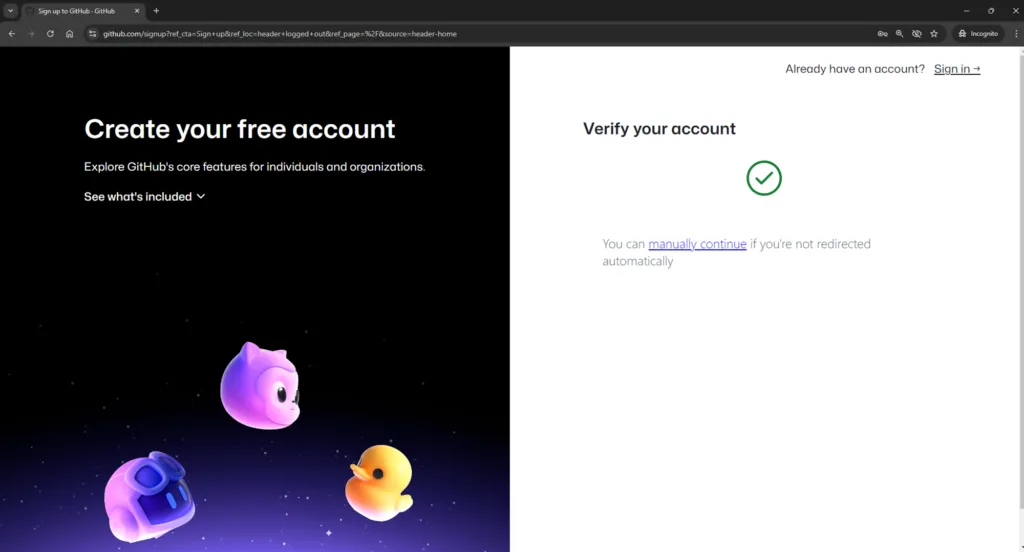Click the manually continue link
The width and height of the screenshot is (1024, 552).
point(697,244)
